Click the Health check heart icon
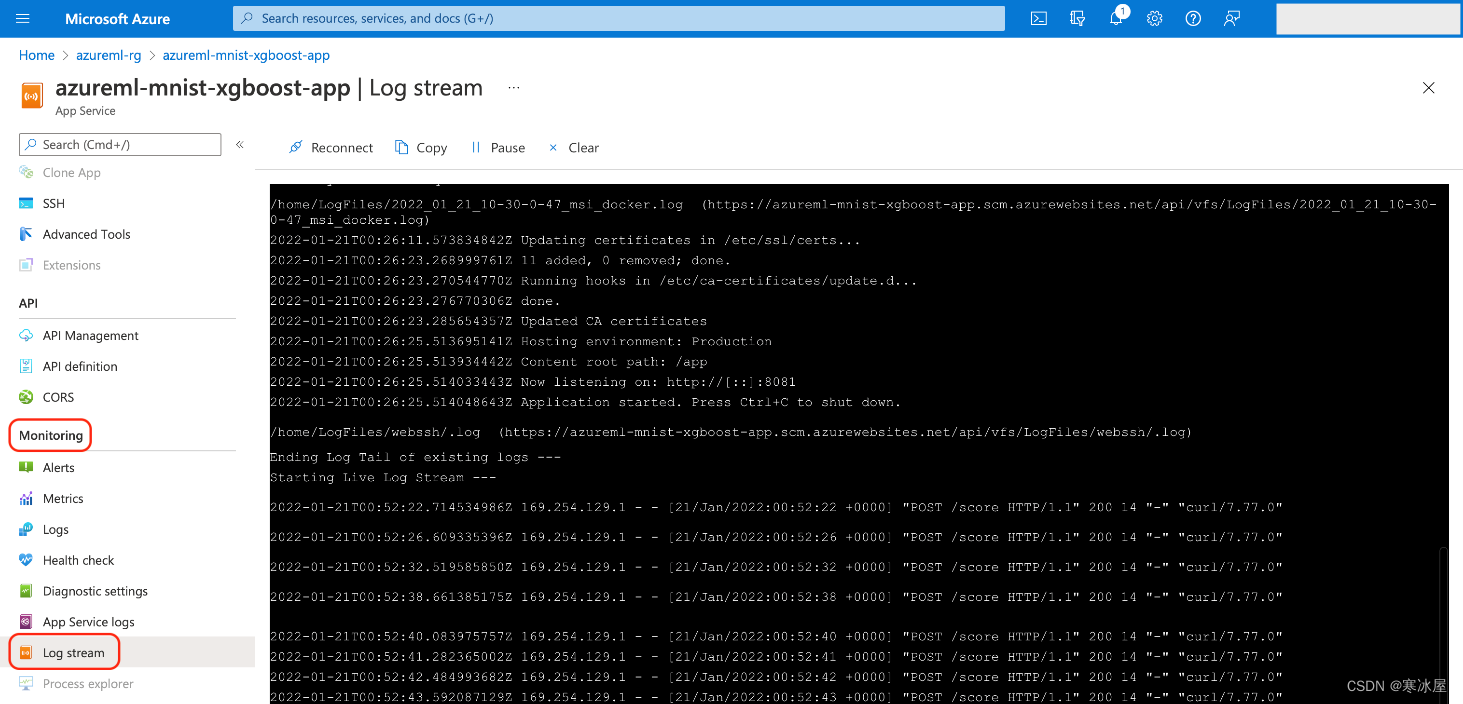The height and width of the screenshot is (704, 1463). click(x=26, y=560)
